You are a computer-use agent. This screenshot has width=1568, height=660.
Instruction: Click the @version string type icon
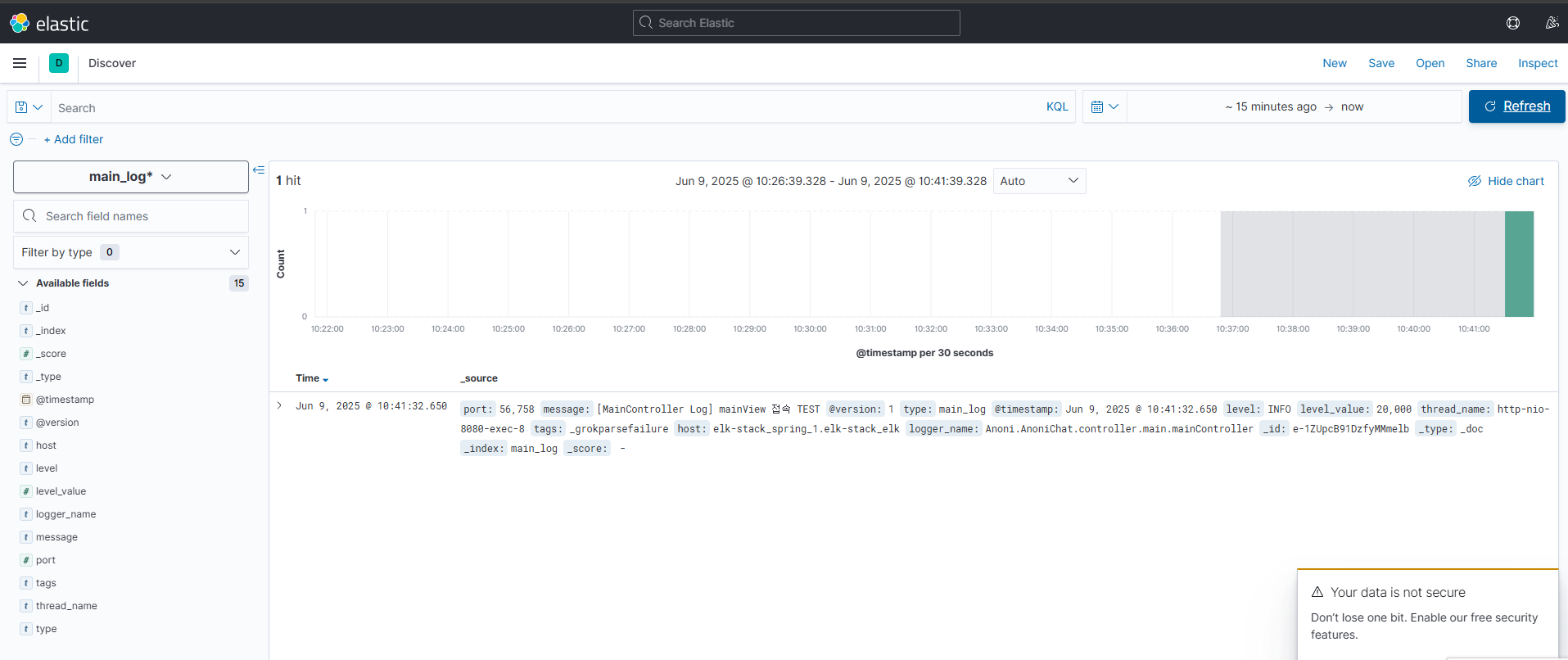26,423
